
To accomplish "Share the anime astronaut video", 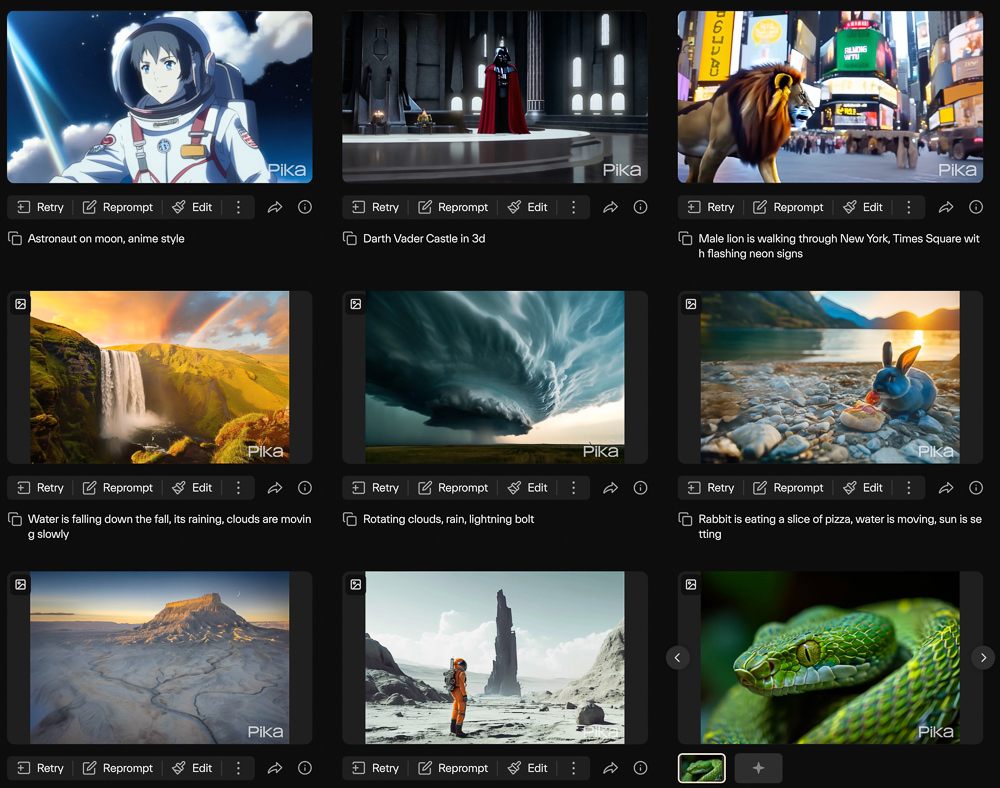I will (x=275, y=207).
